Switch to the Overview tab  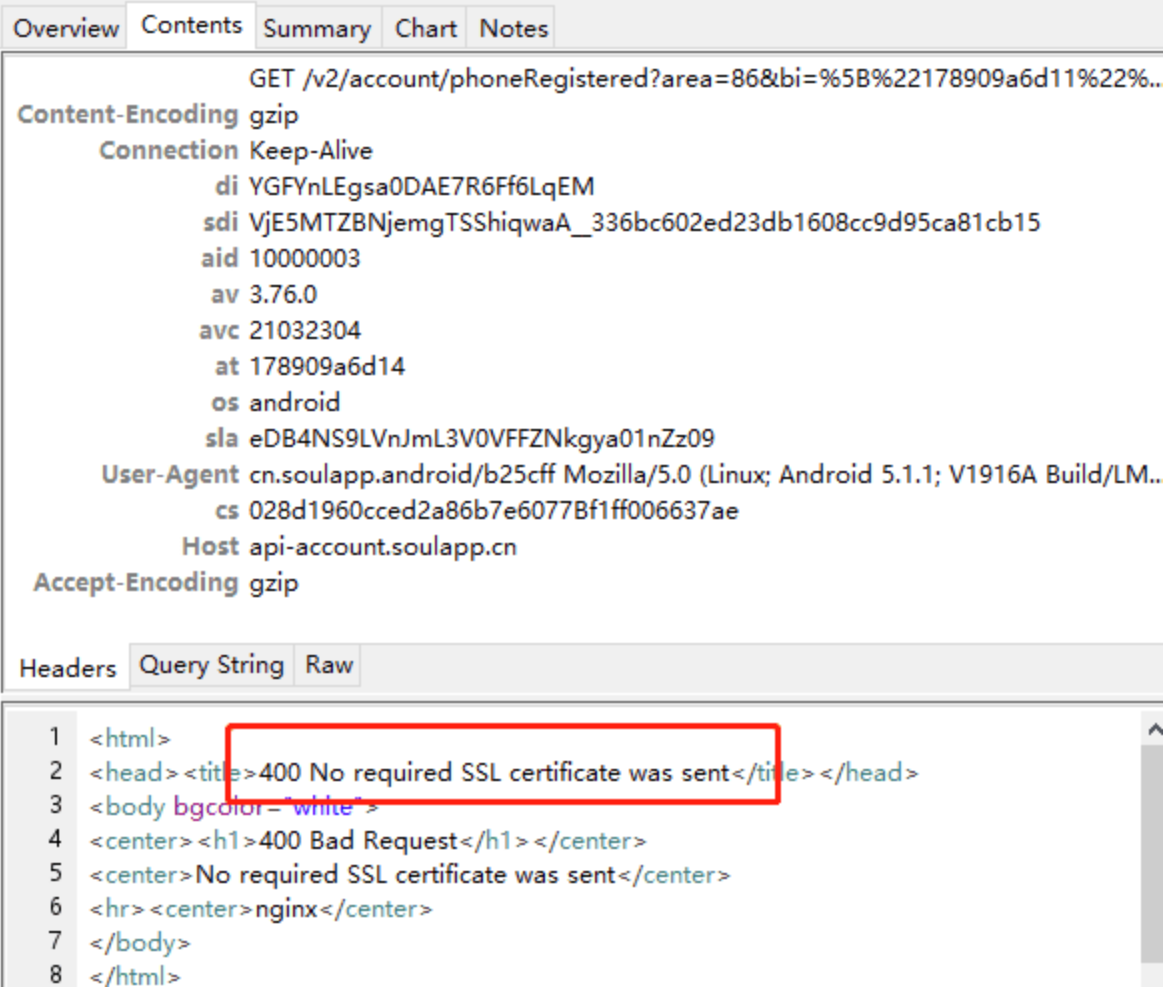pos(66,28)
